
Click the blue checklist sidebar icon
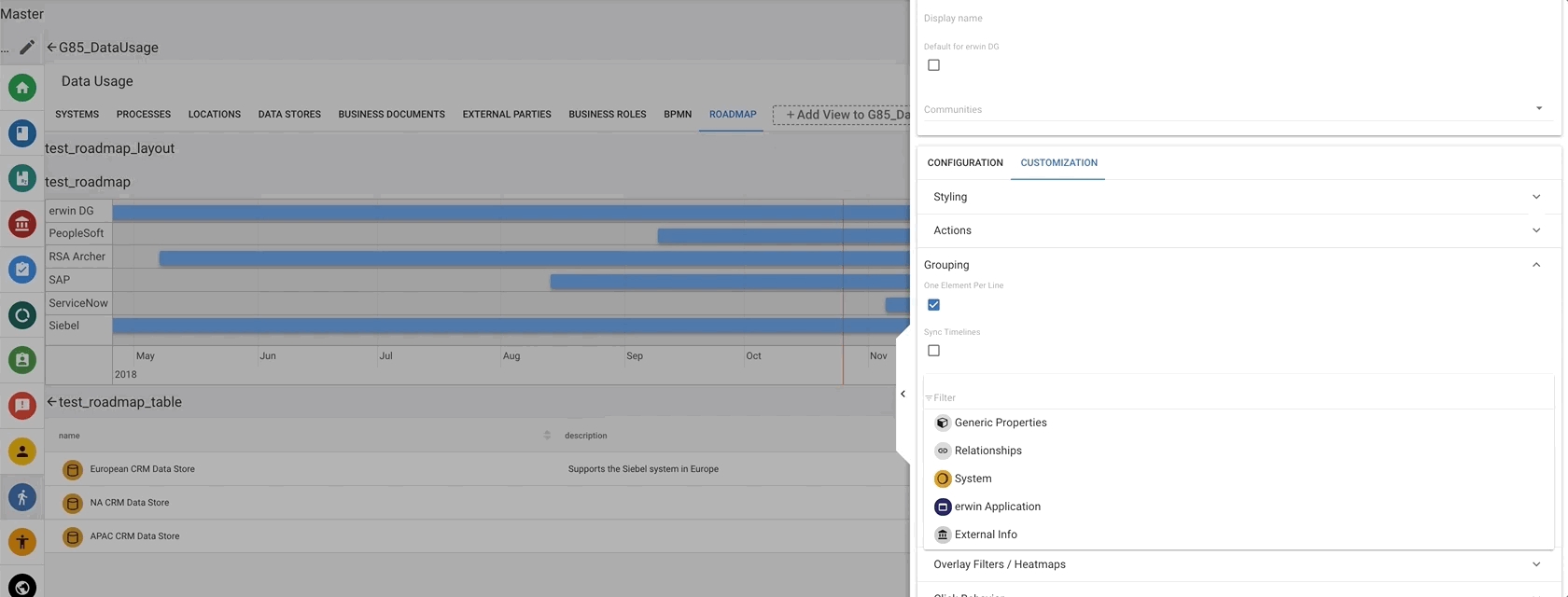click(x=22, y=270)
